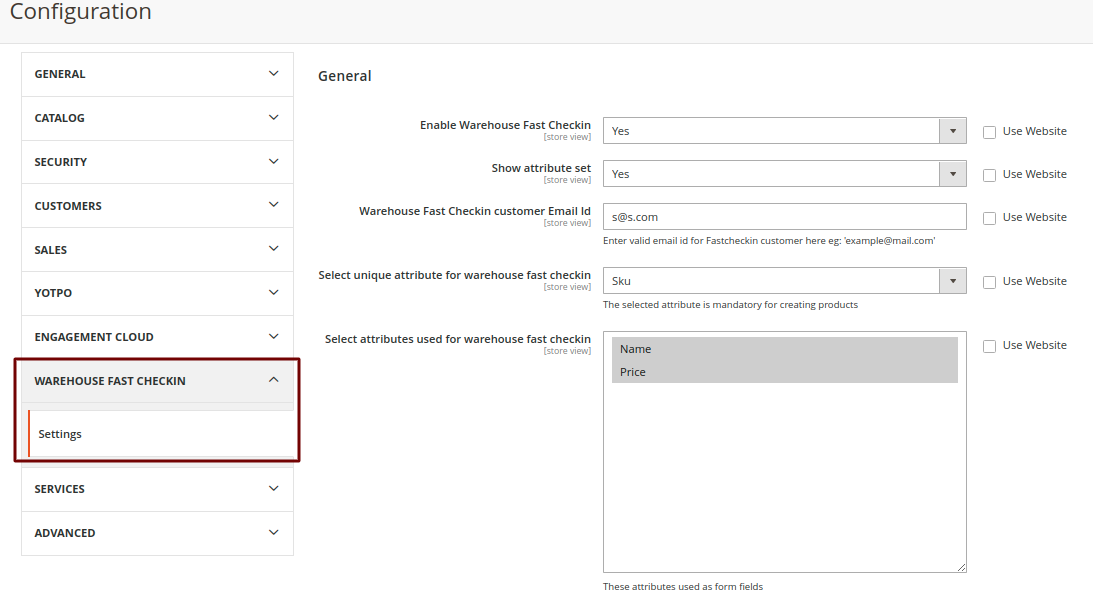Screen dimensions: 1093x602
Task: Open the Customers configuration tab
Action: 157,206
